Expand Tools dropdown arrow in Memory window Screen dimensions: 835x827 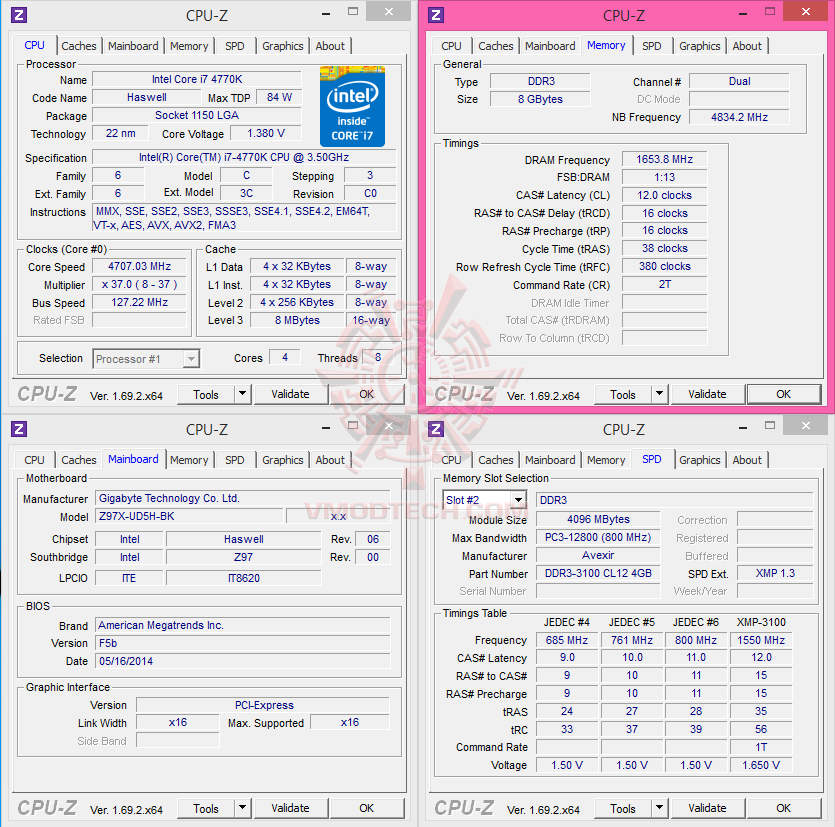(x=660, y=394)
